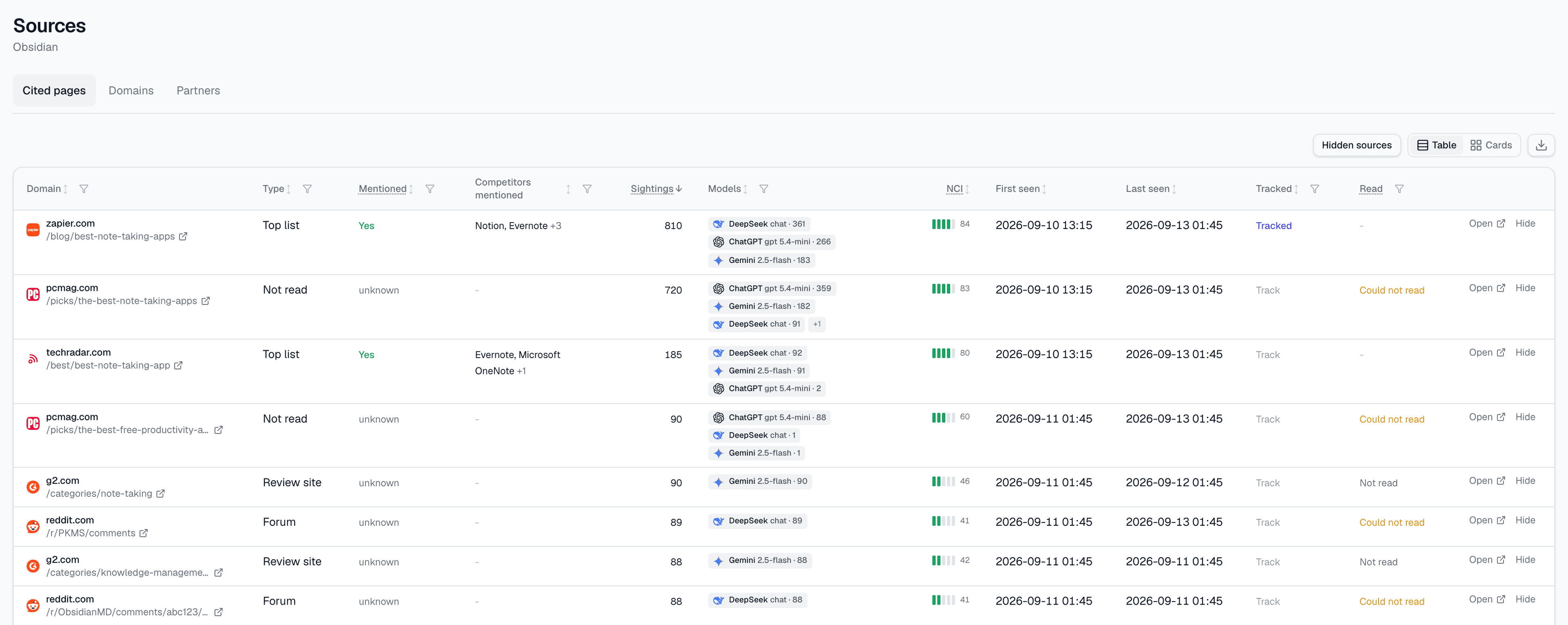Open external link icon for reddit.com ObsidianMD comments
Screen dimensions: 1568x625
[218, 612]
